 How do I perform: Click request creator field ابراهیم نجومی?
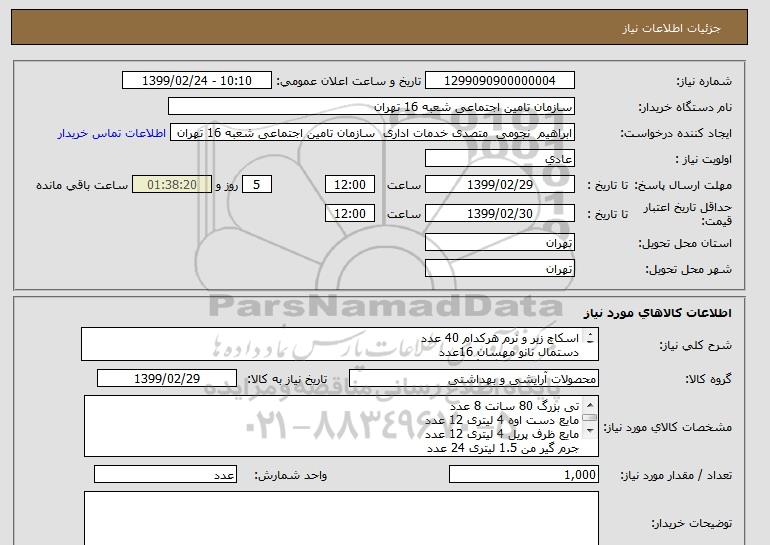tap(372, 133)
